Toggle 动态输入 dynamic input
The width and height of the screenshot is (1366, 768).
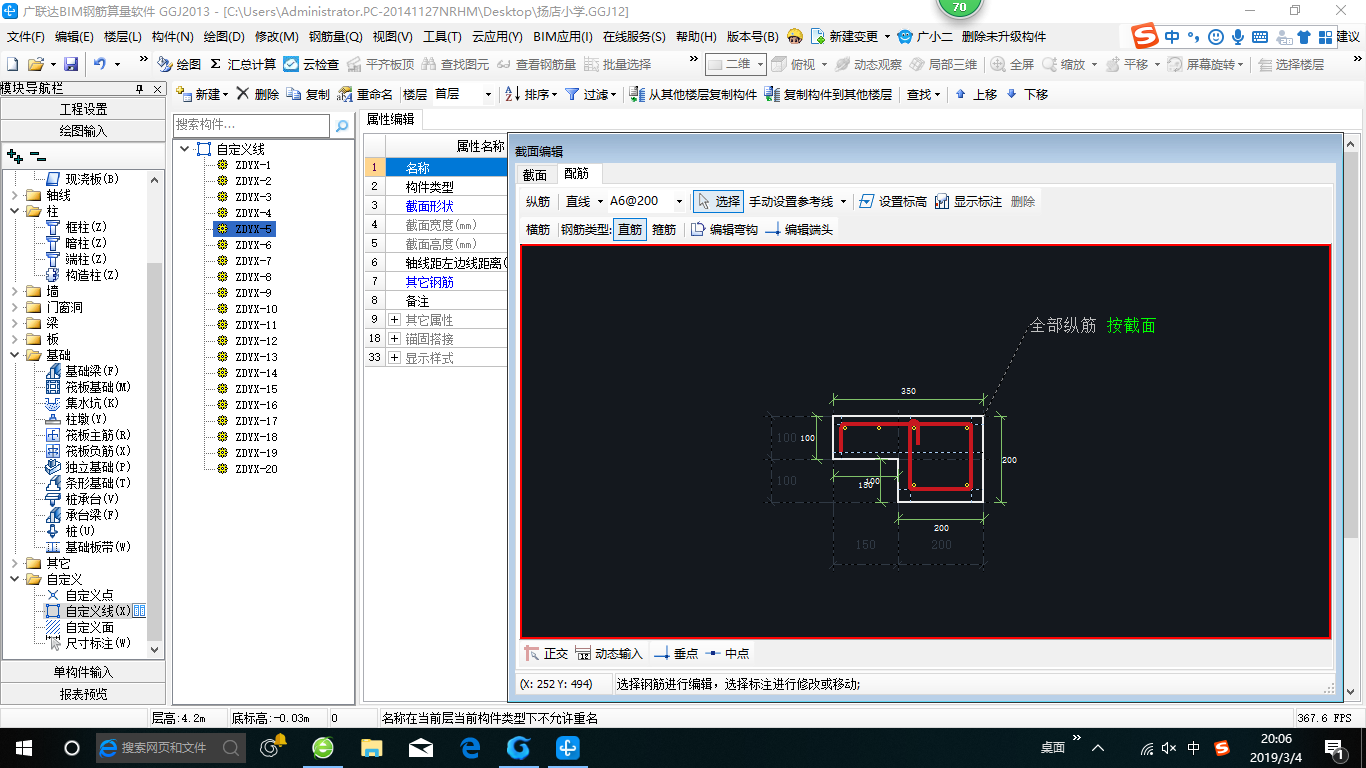click(609, 653)
